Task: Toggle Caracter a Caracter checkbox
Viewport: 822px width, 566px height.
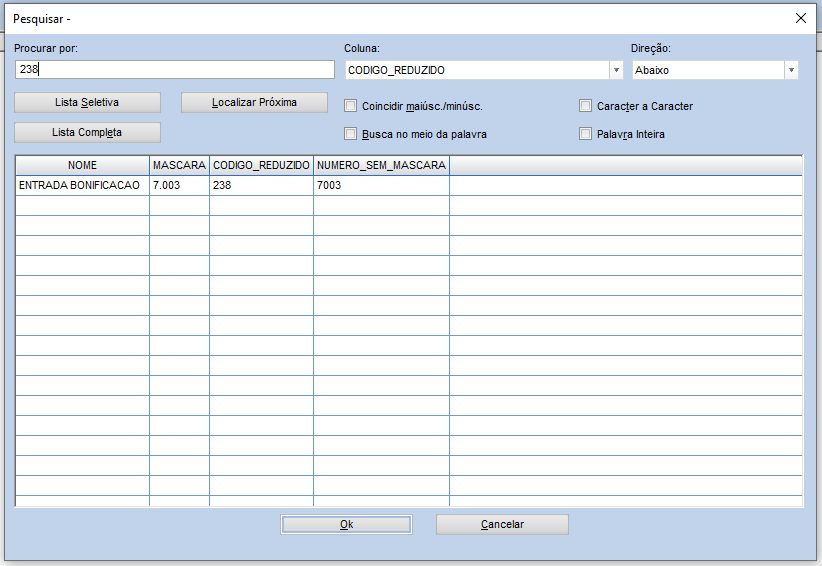Action: [x=586, y=106]
